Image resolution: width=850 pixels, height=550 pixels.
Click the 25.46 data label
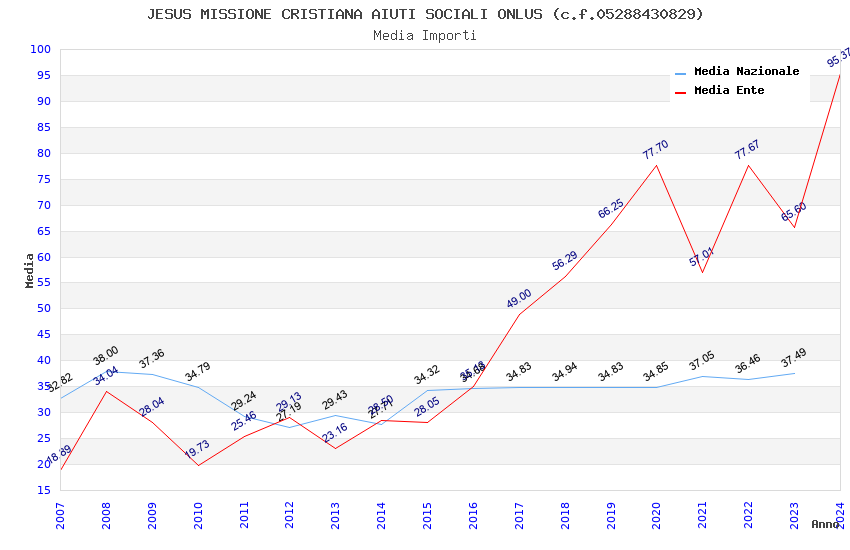click(243, 421)
